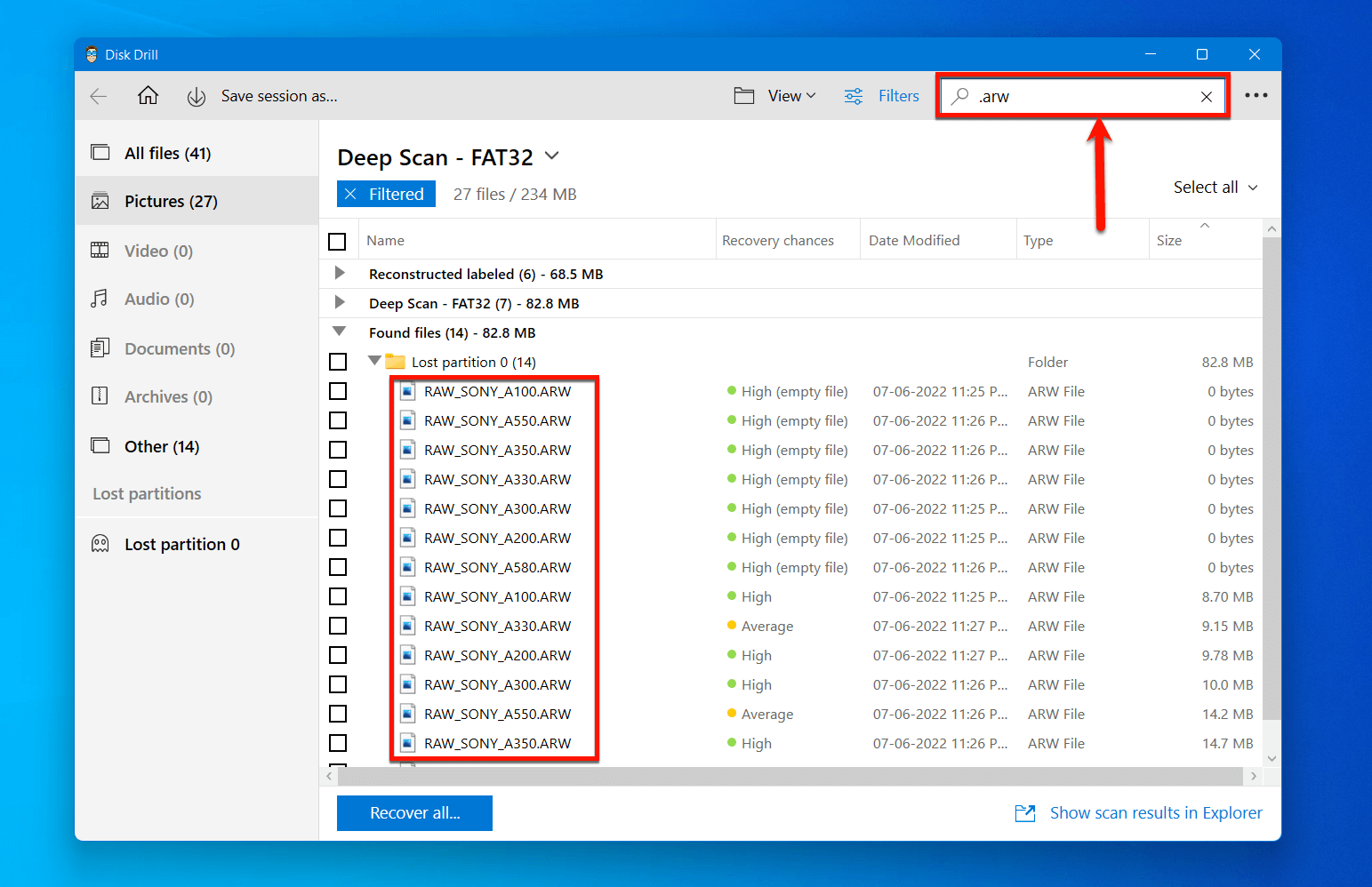Screen dimensions: 1372x887
Task: Click the Disk Drill app logo
Action: (x=92, y=54)
